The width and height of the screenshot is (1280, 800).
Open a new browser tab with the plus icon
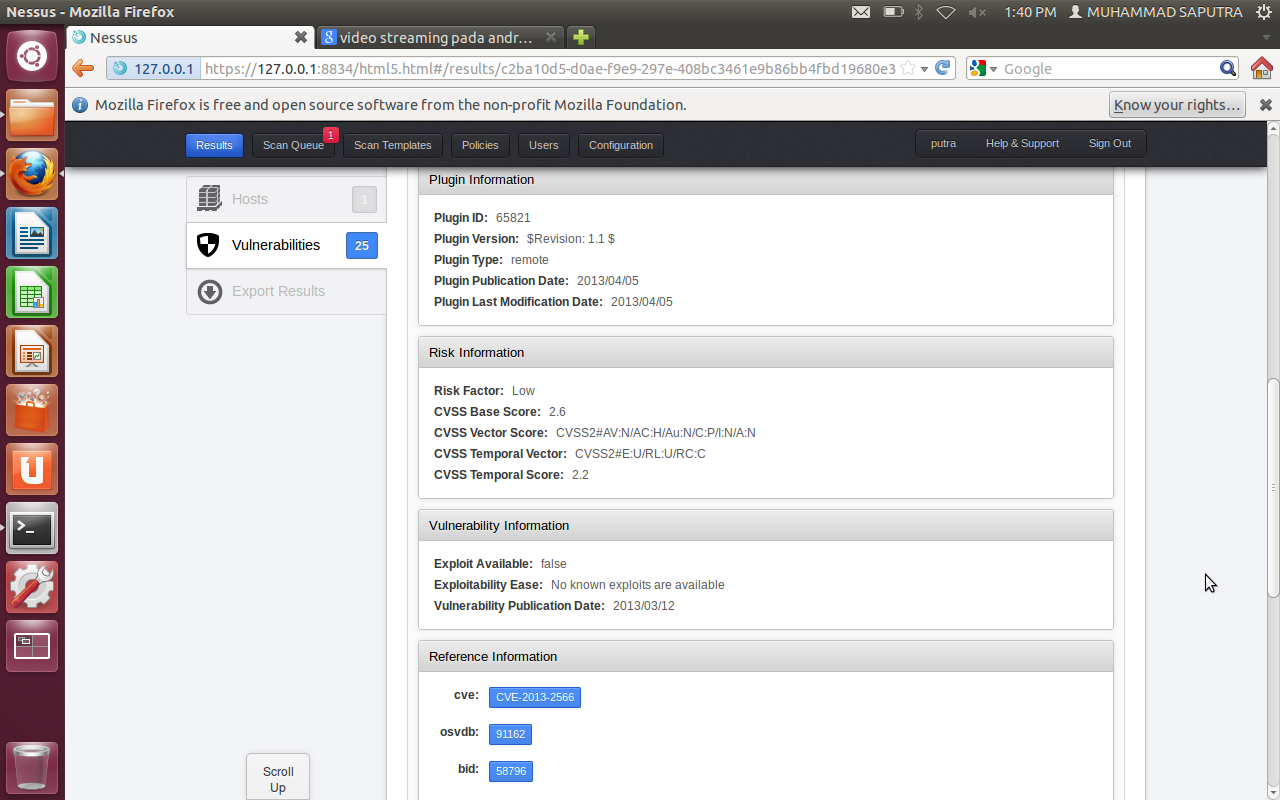click(580, 36)
